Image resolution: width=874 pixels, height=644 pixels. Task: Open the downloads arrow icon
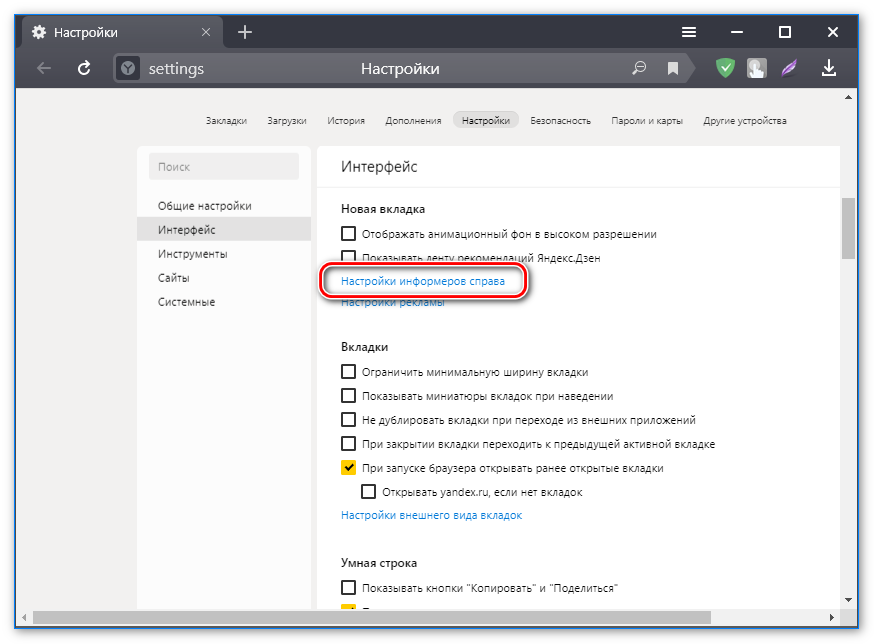(828, 68)
